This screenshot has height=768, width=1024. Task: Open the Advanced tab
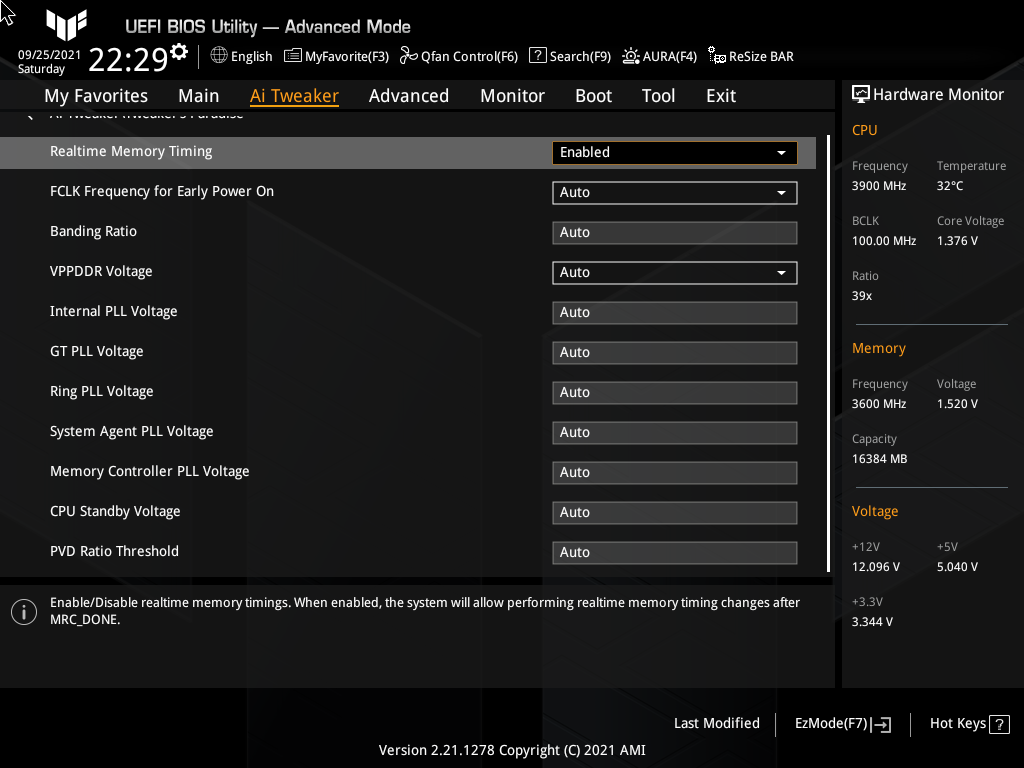click(409, 96)
